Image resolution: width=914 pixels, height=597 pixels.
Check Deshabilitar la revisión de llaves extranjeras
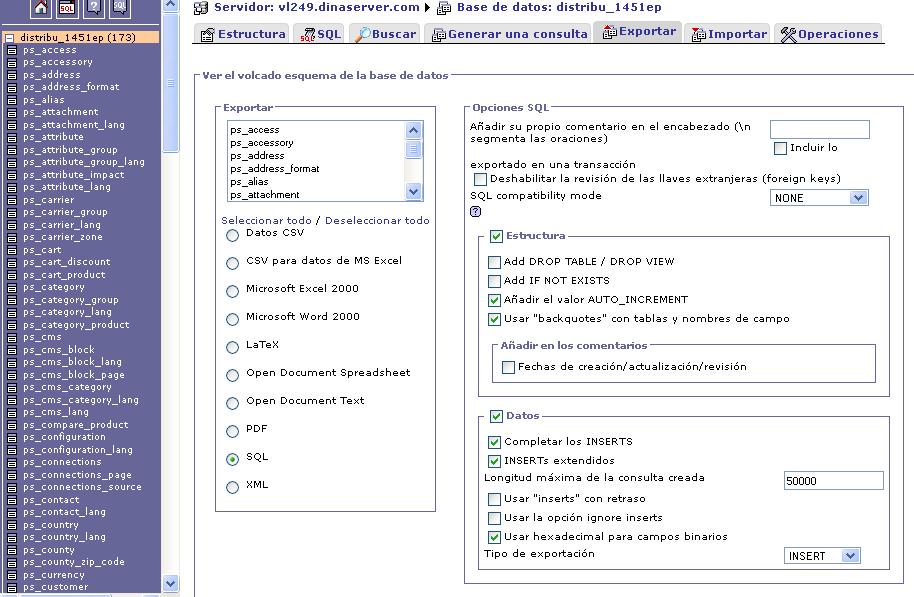[480, 179]
